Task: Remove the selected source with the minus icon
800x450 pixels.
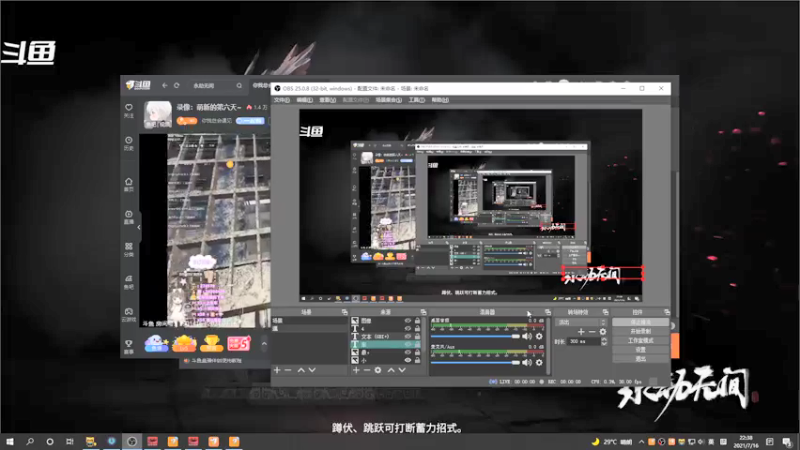Action: pyautogui.click(x=367, y=370)
